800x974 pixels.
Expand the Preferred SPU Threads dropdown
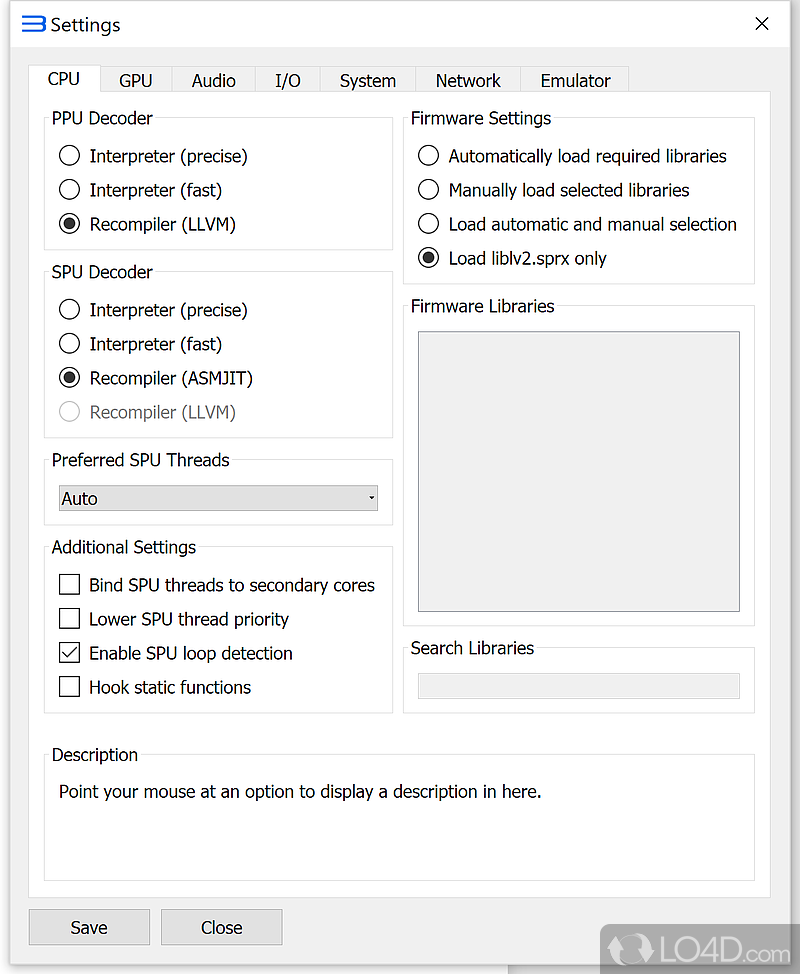click(218, 498)
